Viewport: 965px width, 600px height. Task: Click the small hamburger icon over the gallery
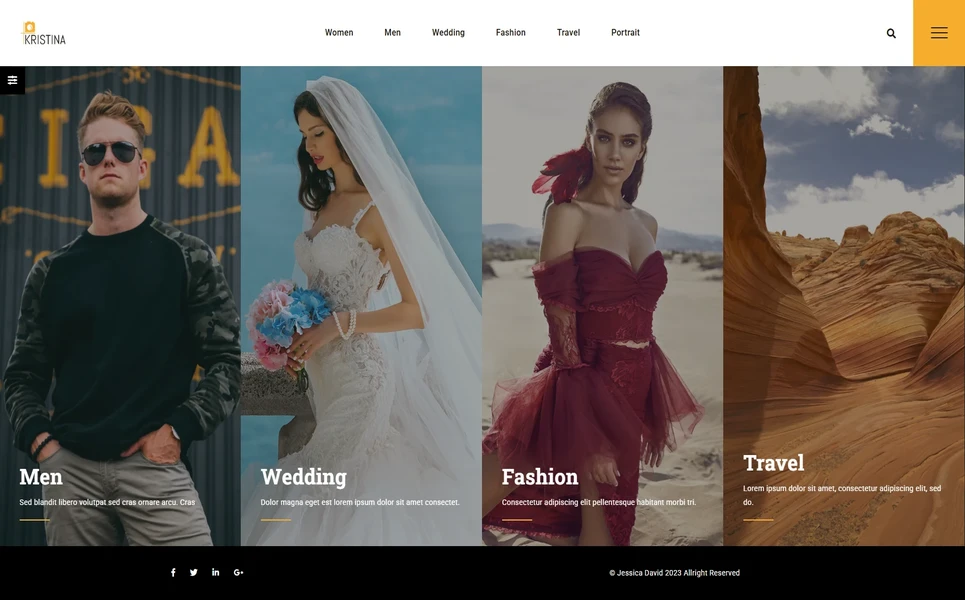[x=11, y=79]
